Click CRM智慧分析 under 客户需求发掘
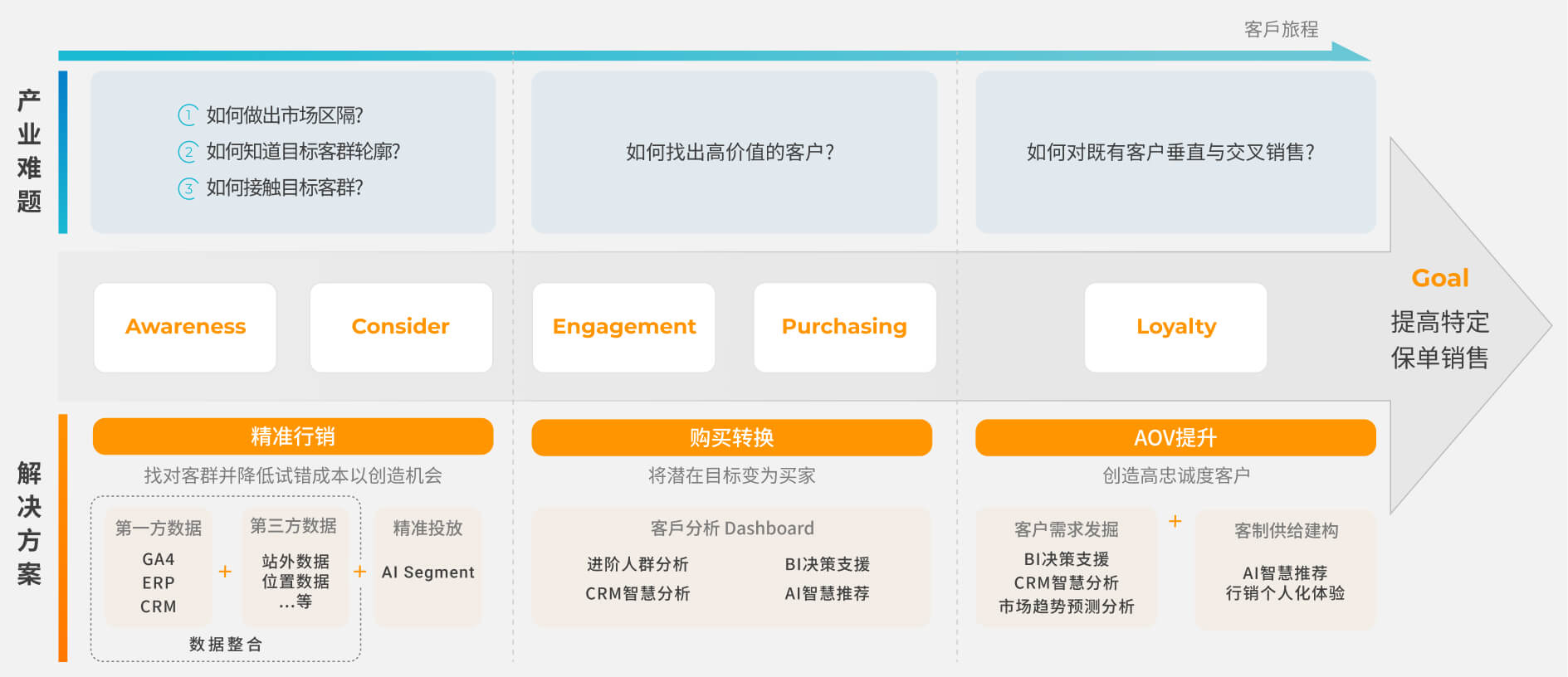1568x677 pixels. [x=1067, y=583]
